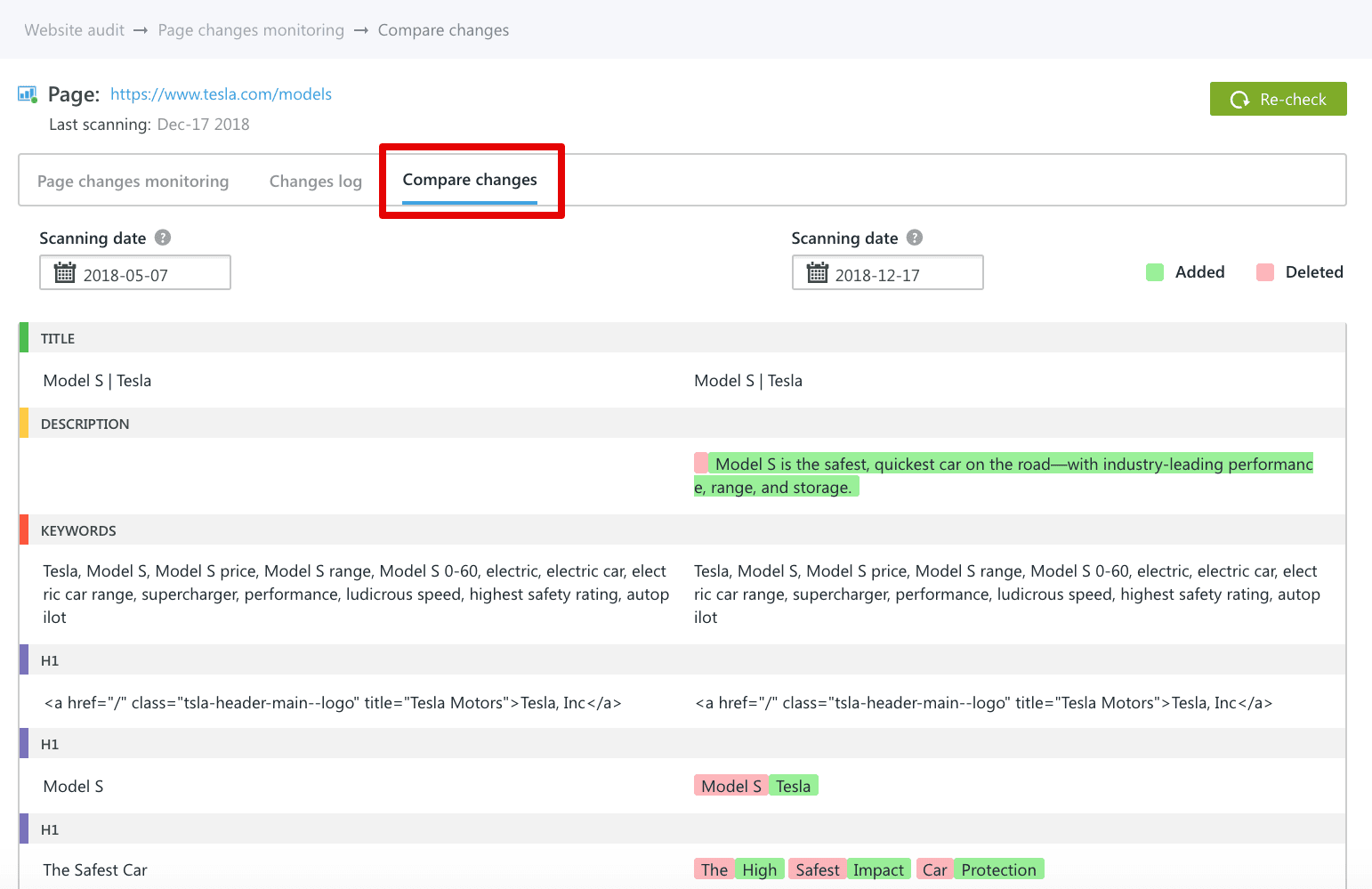Click the pink Deleted legend swatch

click(1265, 272)
